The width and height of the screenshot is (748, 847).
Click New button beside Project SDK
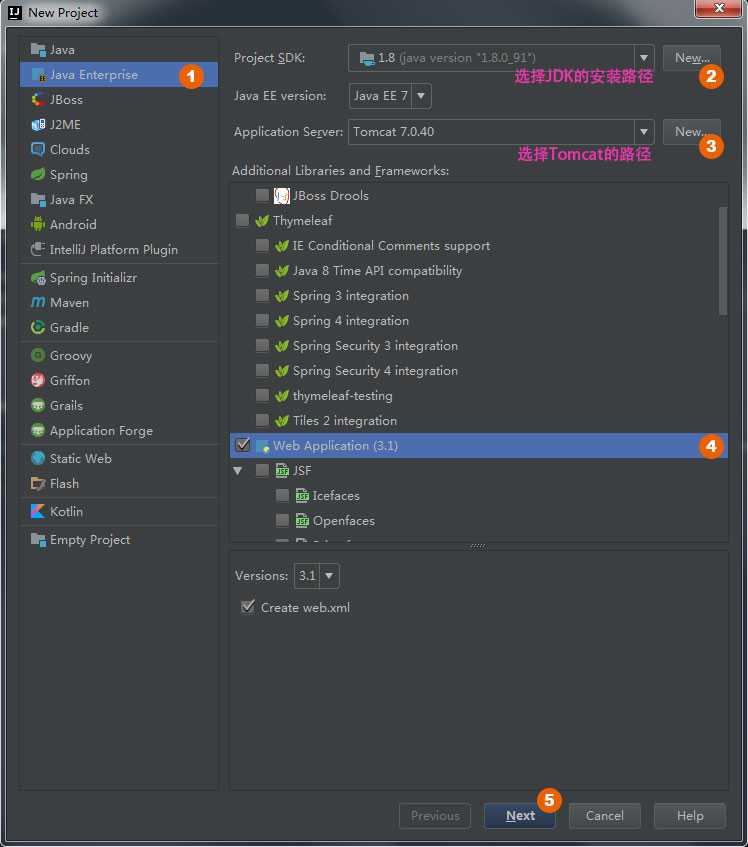[691, 58]
